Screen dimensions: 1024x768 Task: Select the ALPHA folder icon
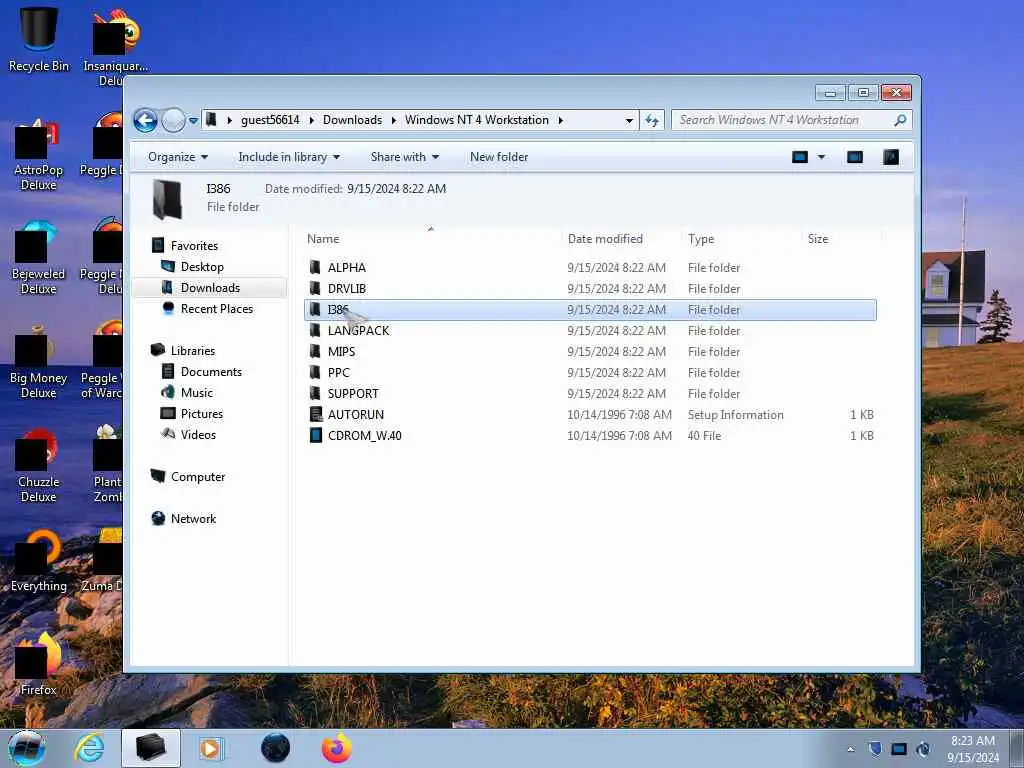315,267
